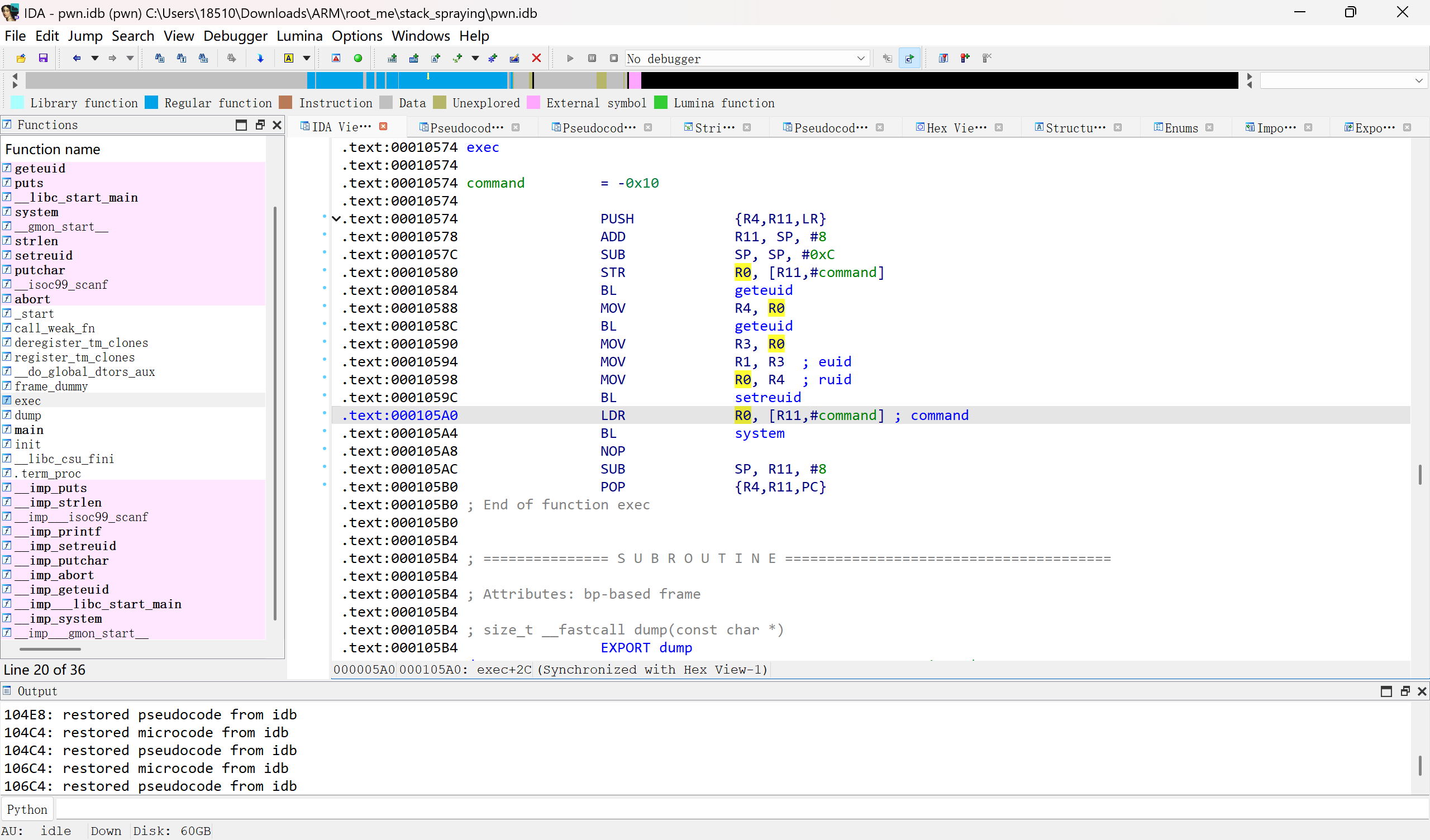Screen dimensions: 1430x840
Task: Open the Options menu
Action: point(357,36)
